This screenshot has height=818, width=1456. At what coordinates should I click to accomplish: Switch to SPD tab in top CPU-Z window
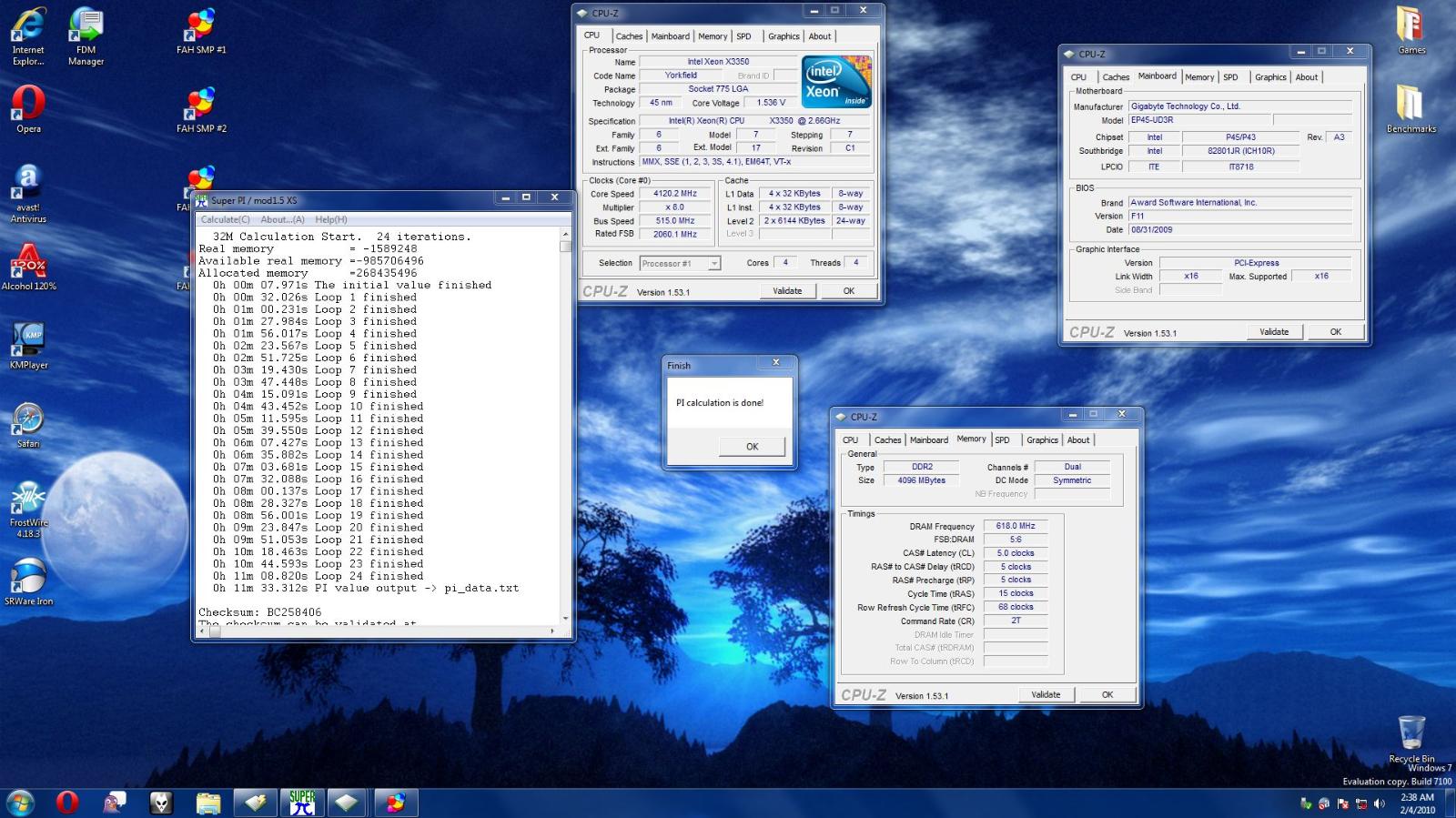tap(743, 36)
